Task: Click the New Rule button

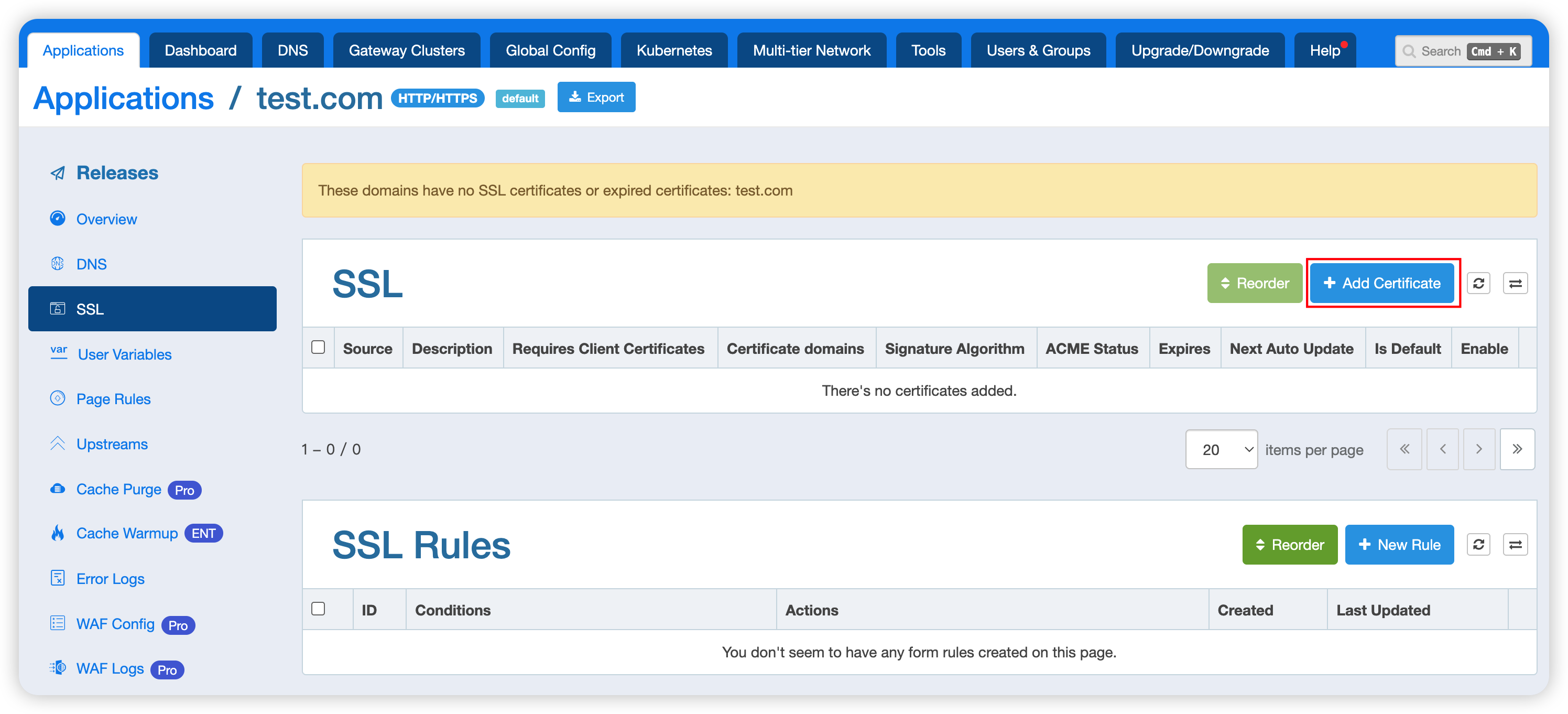Action: 1399,545
